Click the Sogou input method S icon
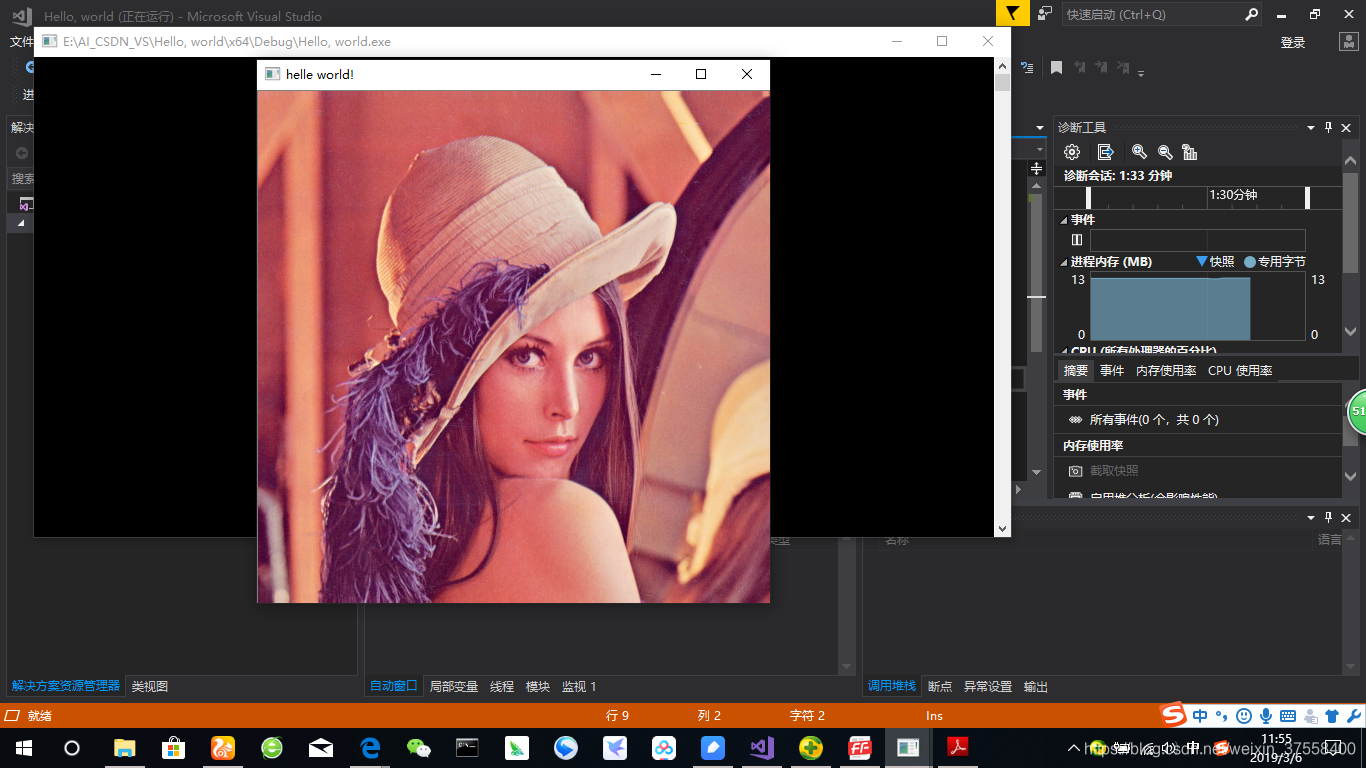 point(1173,715)
